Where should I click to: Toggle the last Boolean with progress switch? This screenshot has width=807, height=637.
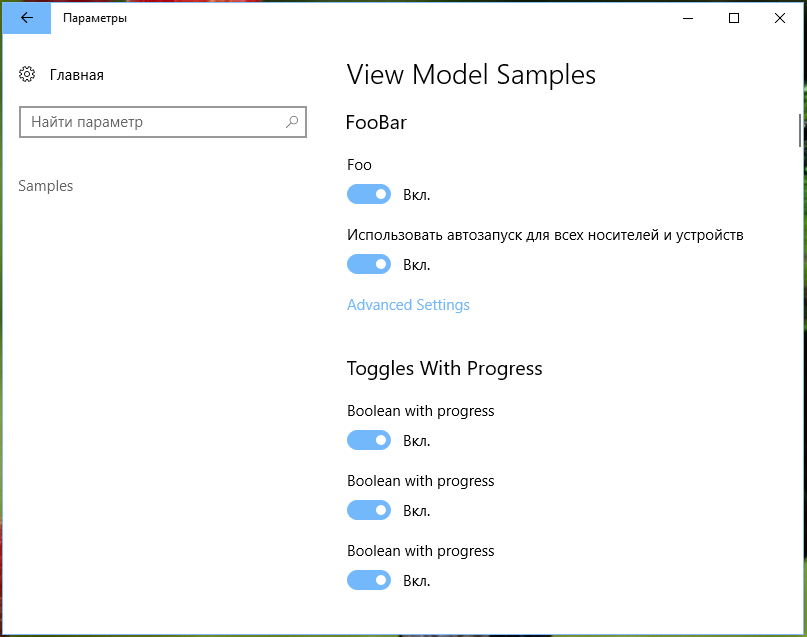coord(369,580)
